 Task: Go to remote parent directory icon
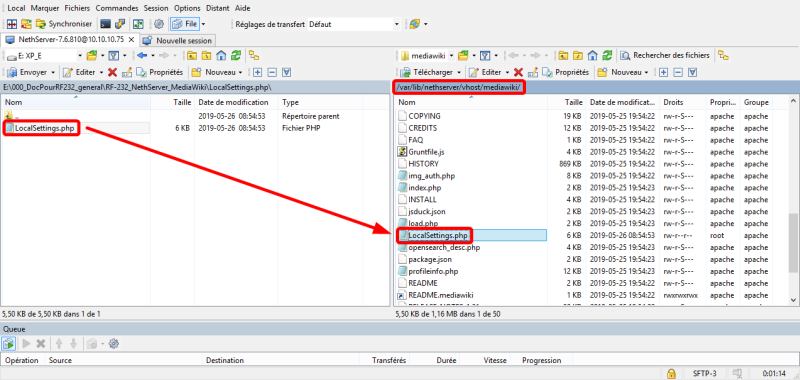click(x=564, y=56)
